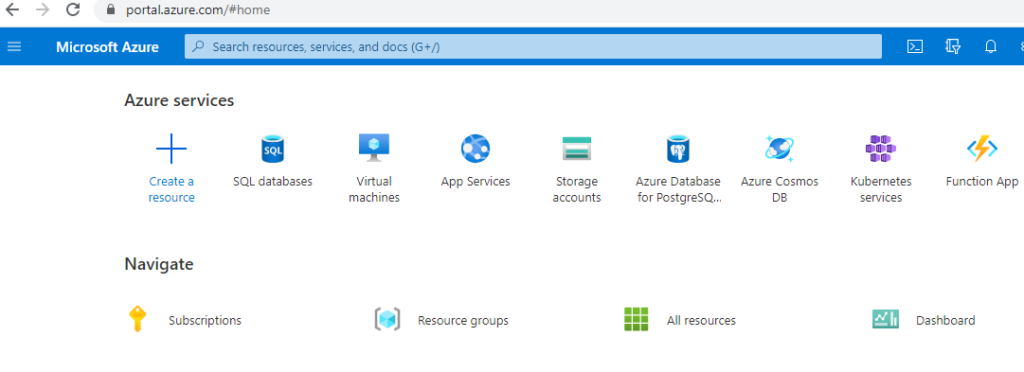1024x372 pixels.
Task: Open the notifications bell
Action: click(991, 46)
